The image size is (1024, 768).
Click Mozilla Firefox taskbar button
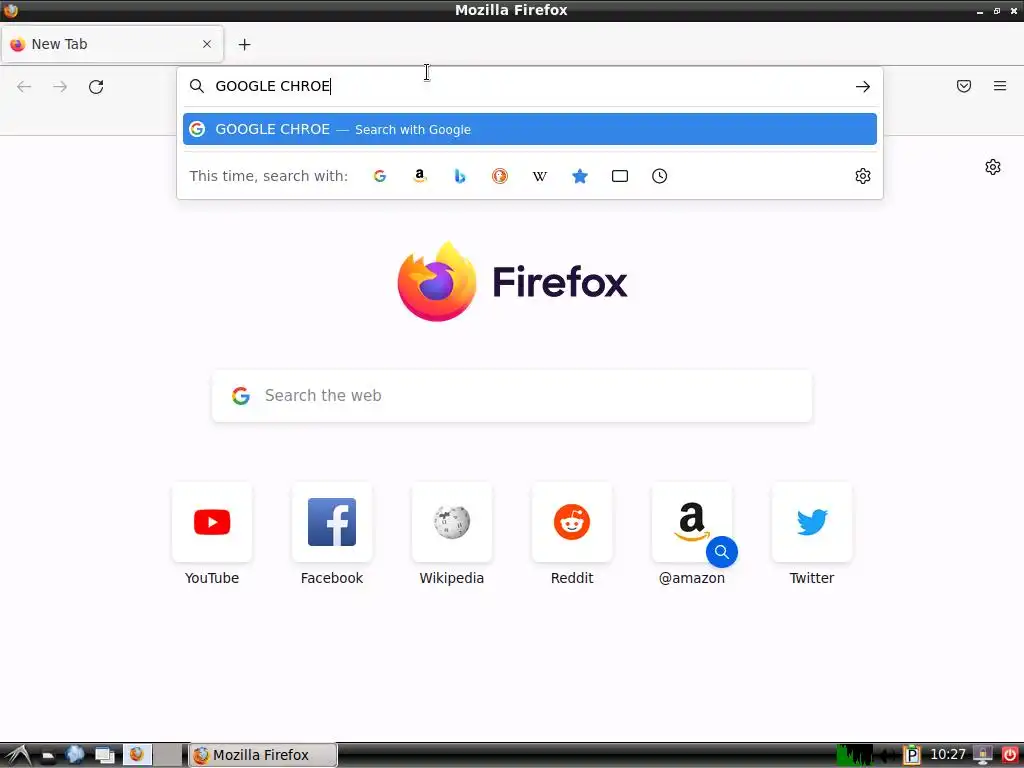click(263, 755)
